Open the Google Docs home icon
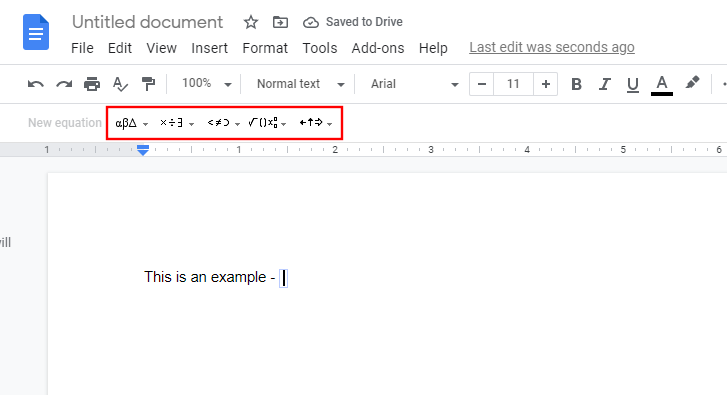 pyautogui.click(x=36, y=32)
